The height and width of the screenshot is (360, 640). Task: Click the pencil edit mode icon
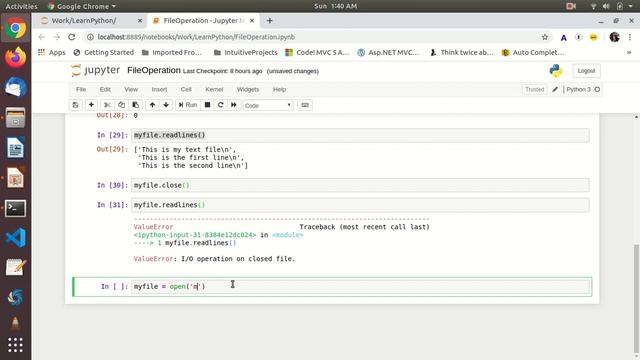pos(555,89)
